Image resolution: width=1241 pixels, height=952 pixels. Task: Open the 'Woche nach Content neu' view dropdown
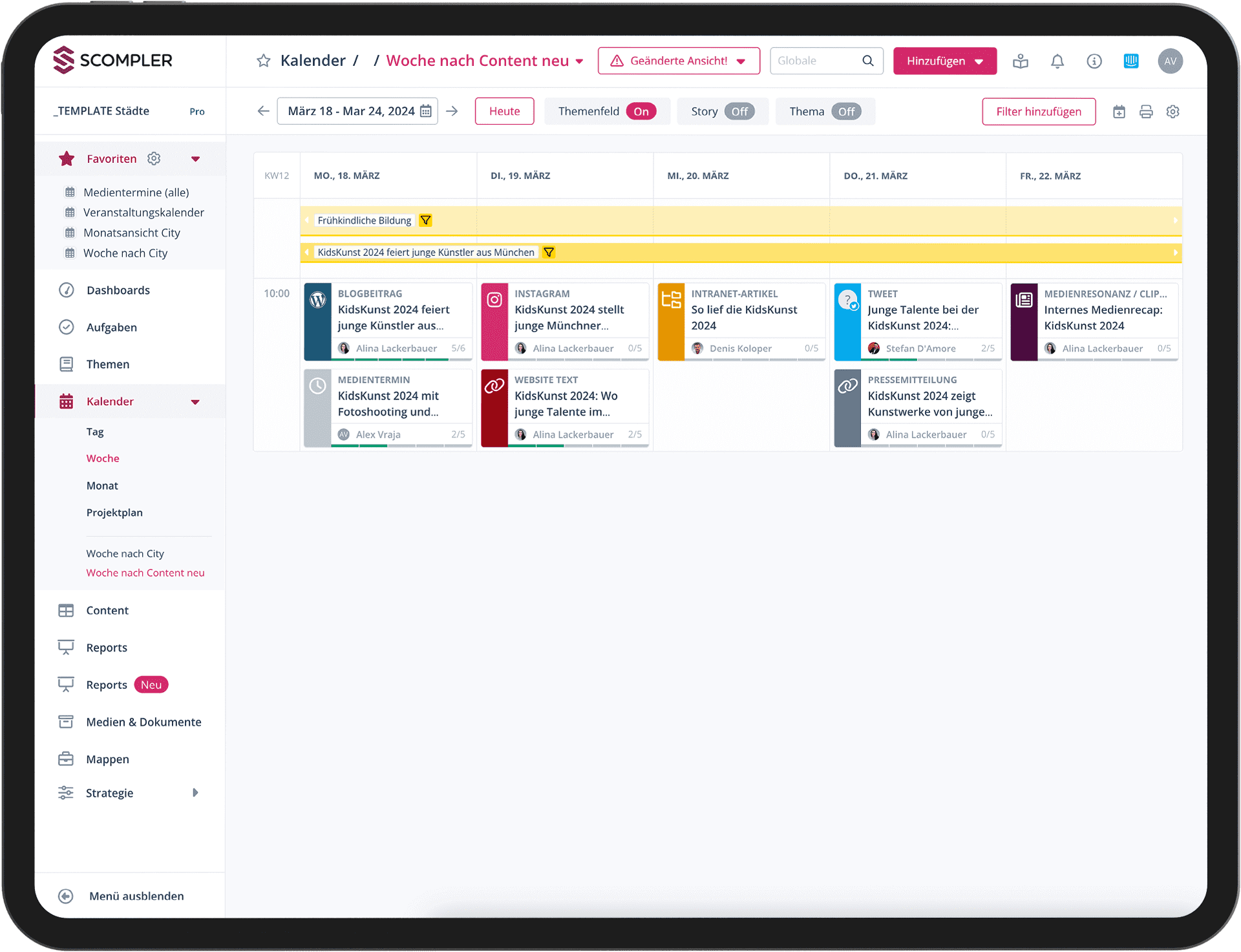point(577,61)
